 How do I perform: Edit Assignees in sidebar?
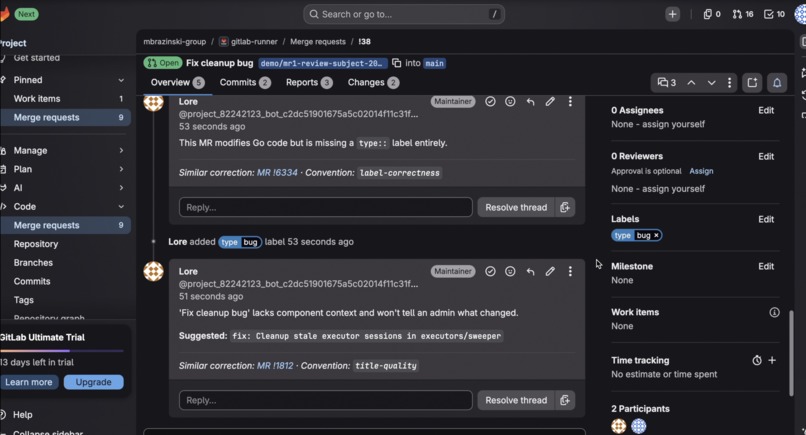tap(766, 110)
